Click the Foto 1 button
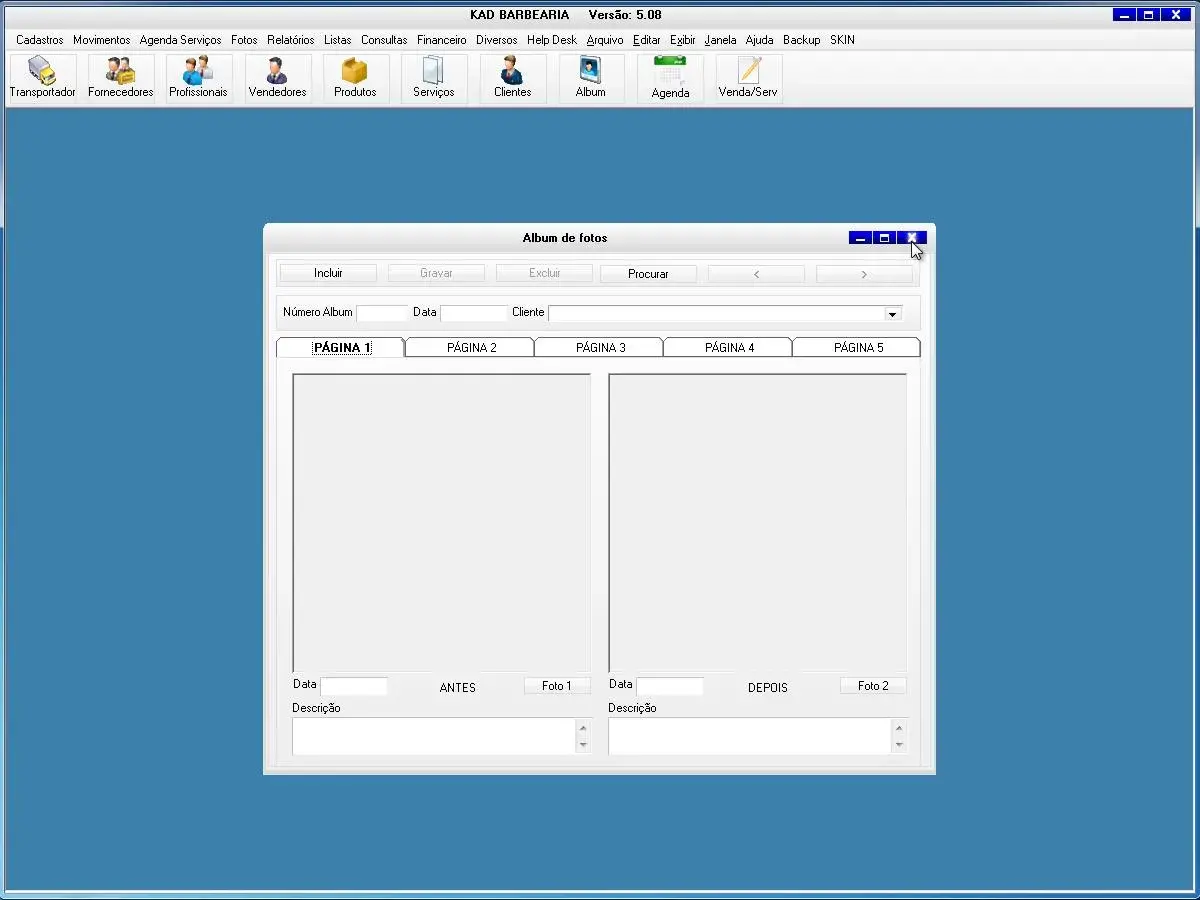Viewport: 1200px width, 900px height. (x=556, y=686)
